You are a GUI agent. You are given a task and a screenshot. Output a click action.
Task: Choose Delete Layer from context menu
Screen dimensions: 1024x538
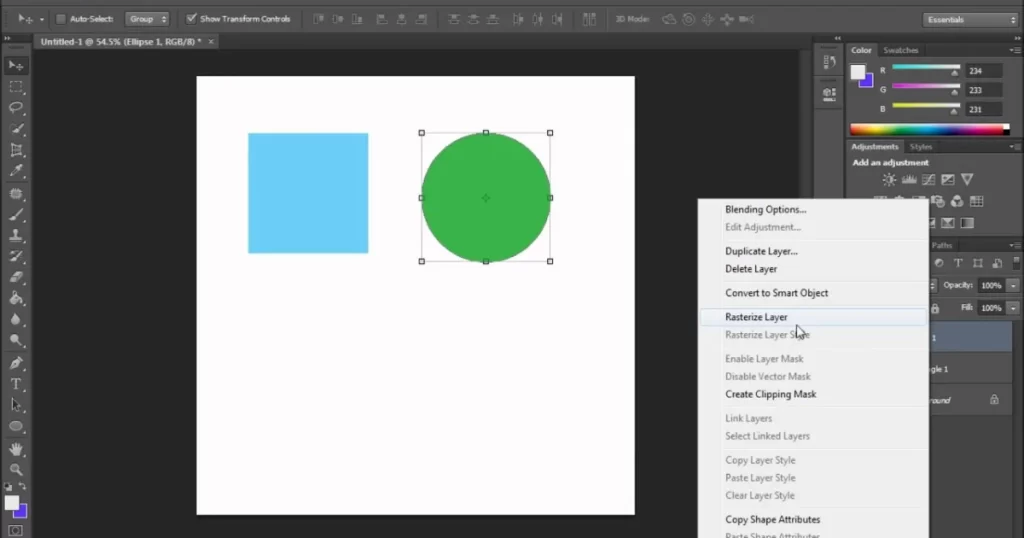pyautogui.click(x=751, y=269)
